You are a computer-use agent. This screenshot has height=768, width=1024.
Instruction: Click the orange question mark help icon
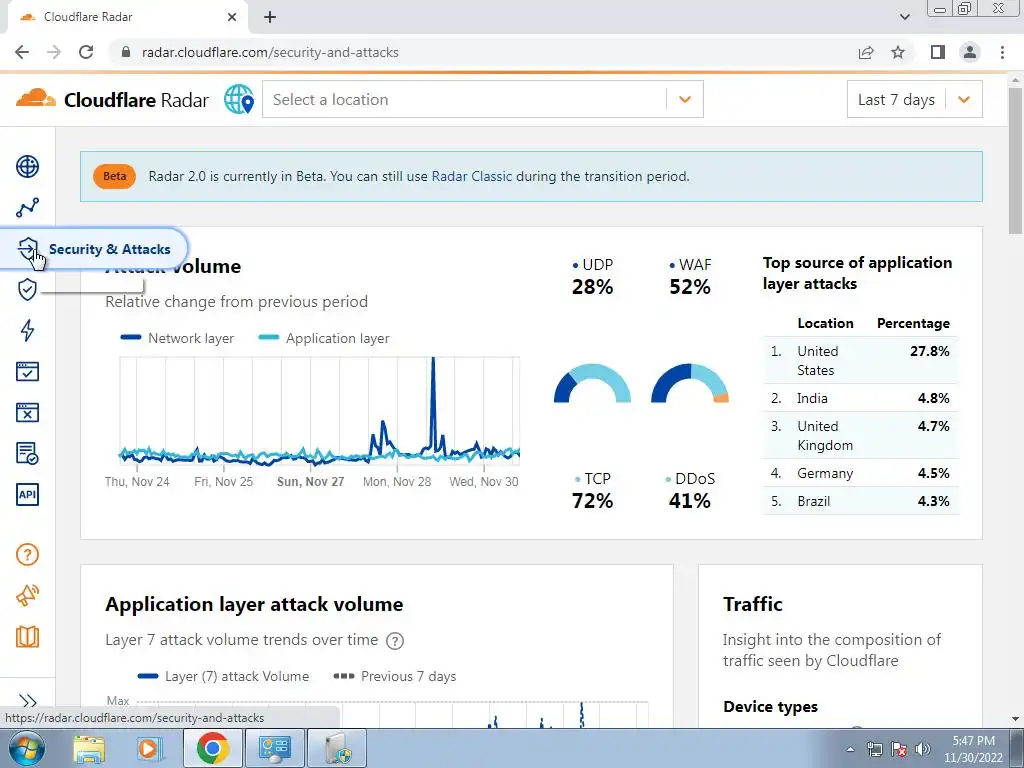pos(27,554)
